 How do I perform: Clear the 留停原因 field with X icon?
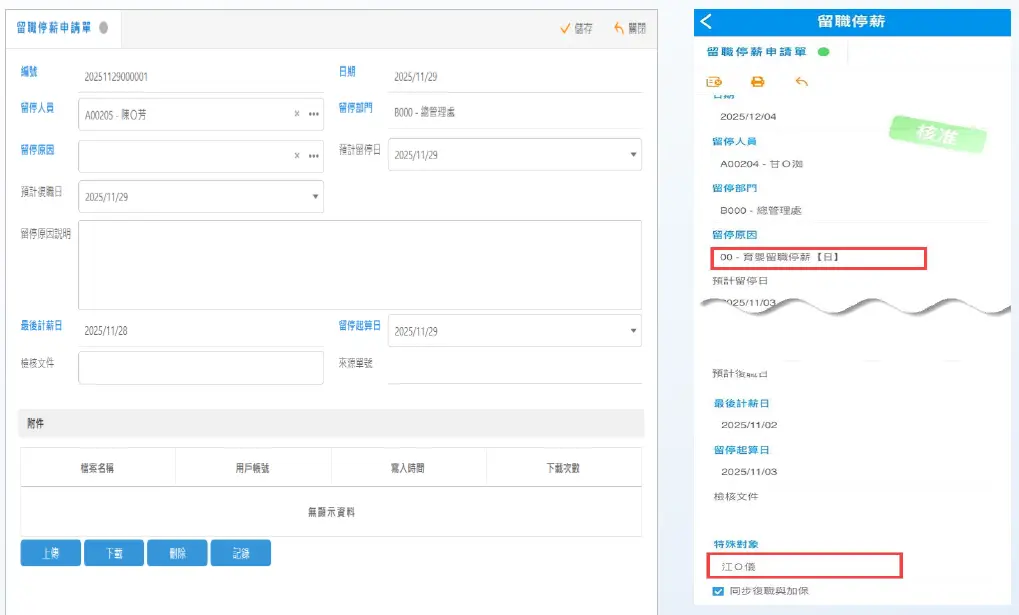pos(297,156)
